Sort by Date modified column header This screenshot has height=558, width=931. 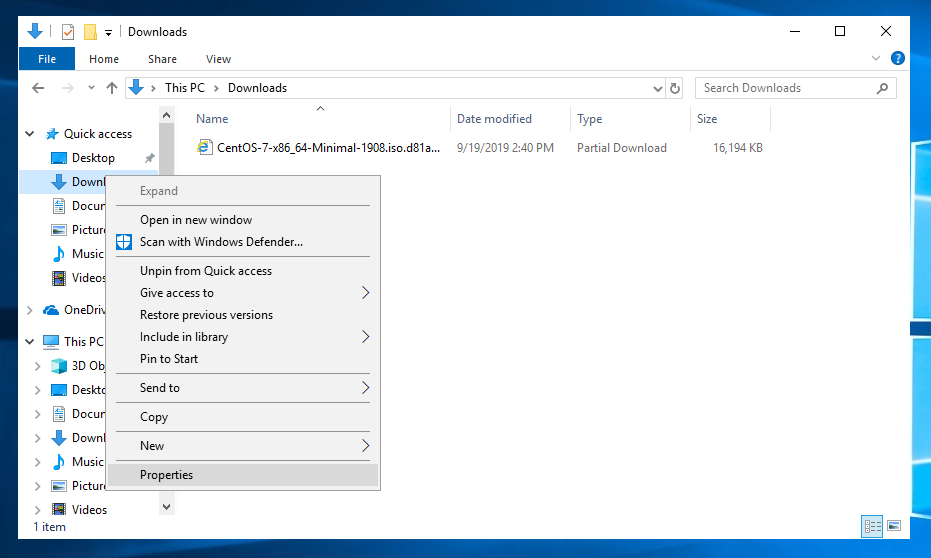click(494, 119)
